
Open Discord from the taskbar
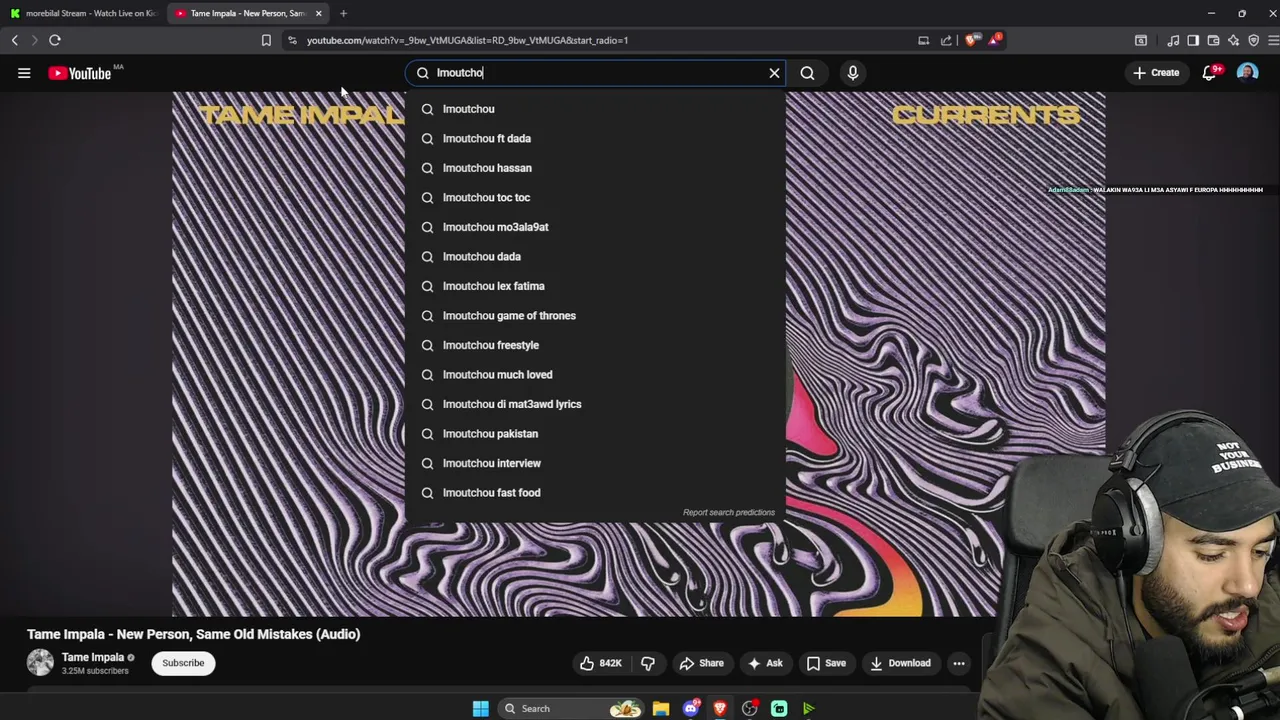tap(691, 709)
